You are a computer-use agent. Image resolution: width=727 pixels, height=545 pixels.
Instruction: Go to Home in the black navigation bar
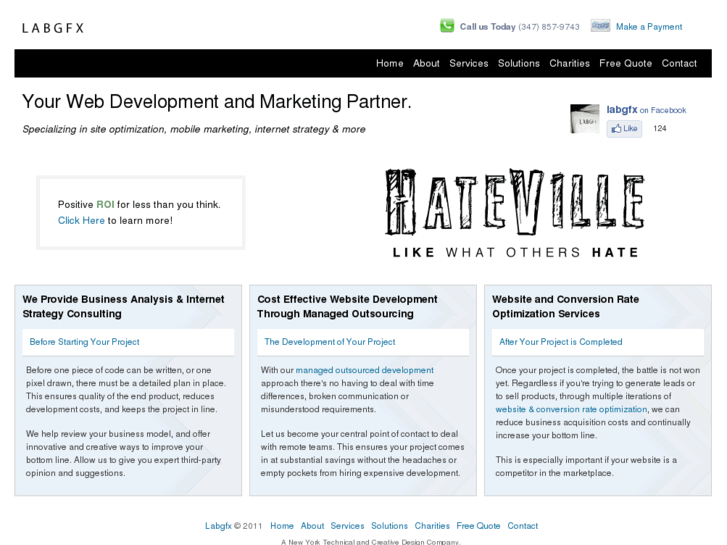(389, 64)
